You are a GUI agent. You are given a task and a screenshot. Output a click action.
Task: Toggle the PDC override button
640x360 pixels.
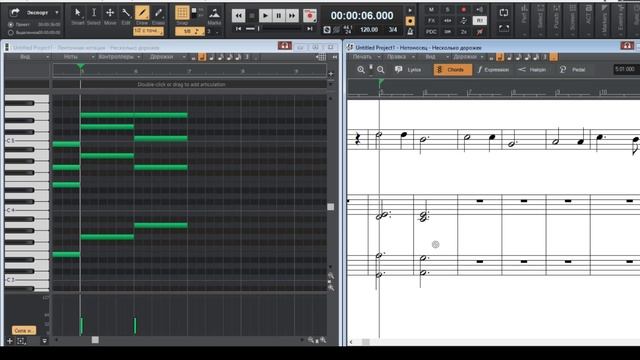[431, 31]
